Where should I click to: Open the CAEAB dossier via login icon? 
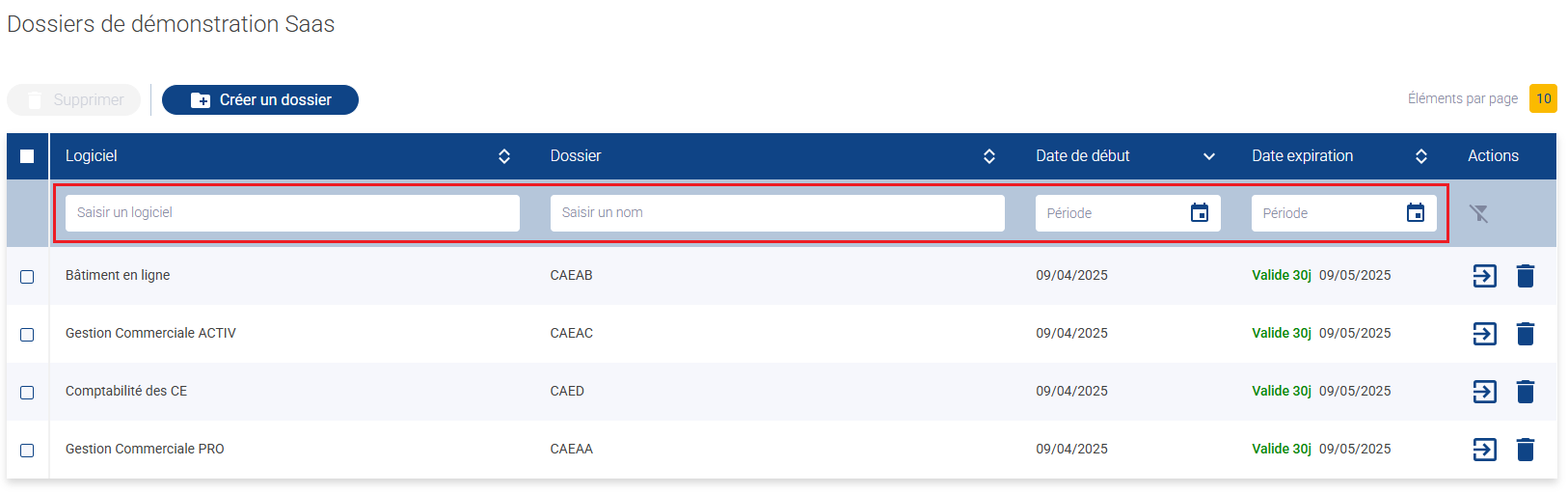click(x=1485, y=276)
